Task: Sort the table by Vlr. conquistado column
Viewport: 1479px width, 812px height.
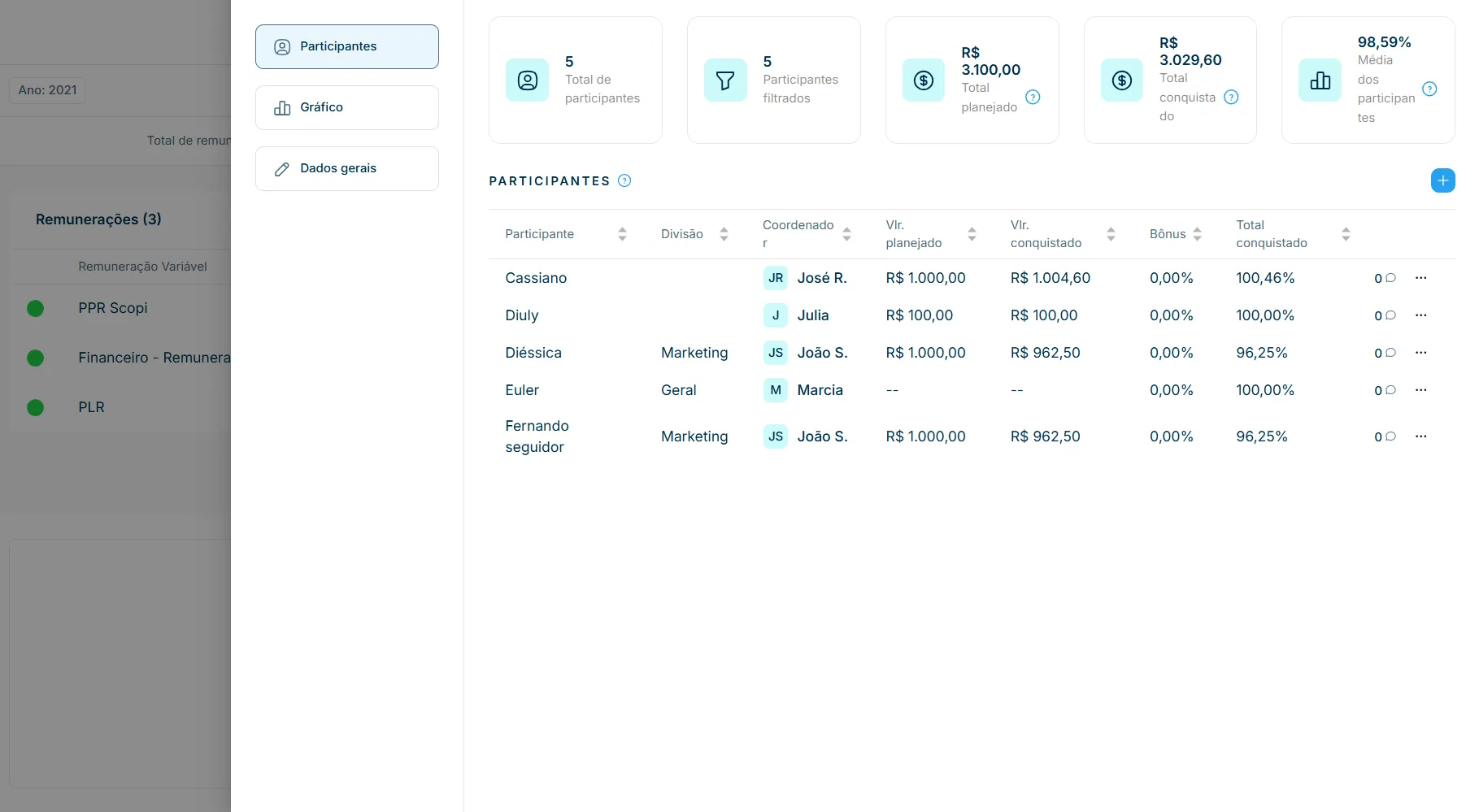Action: coord(1111,234)
